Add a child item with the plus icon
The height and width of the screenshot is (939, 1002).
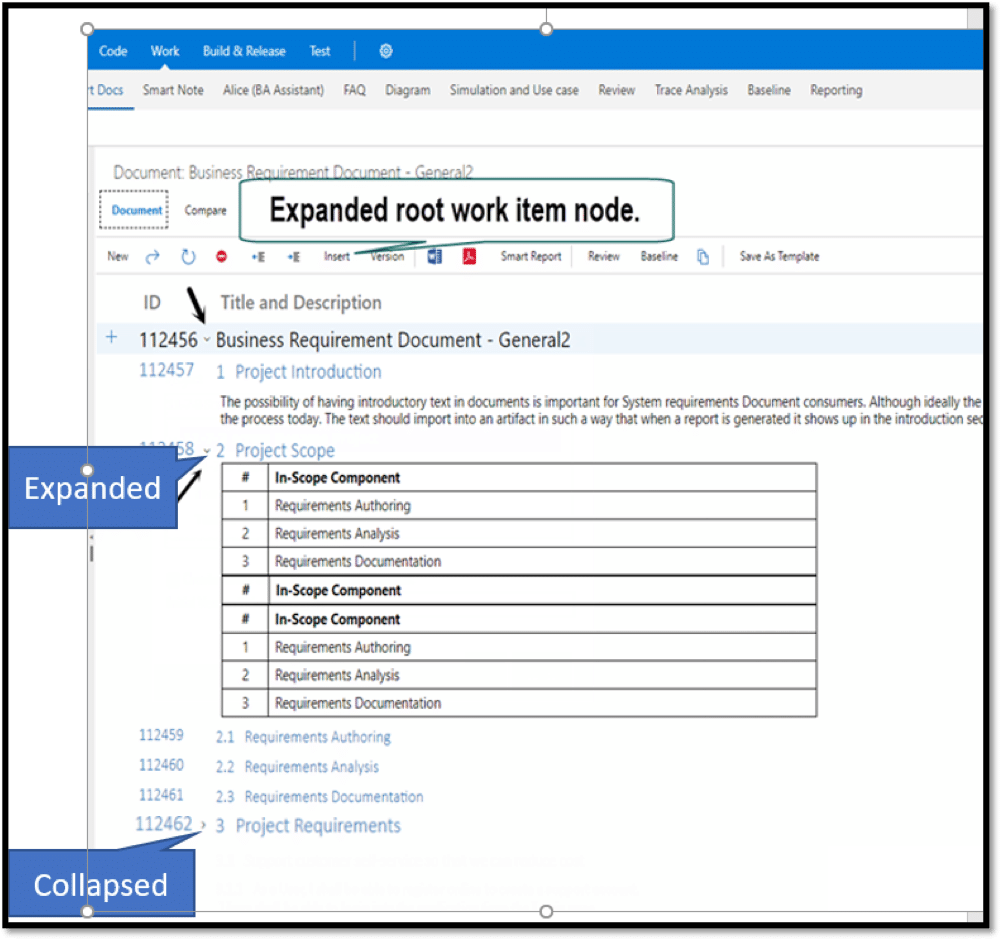click(111, 338)
